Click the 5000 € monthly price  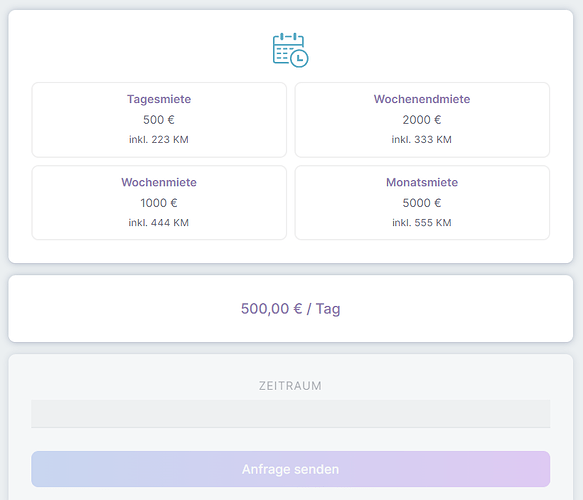pyautogui.click(x=422, y=203)
